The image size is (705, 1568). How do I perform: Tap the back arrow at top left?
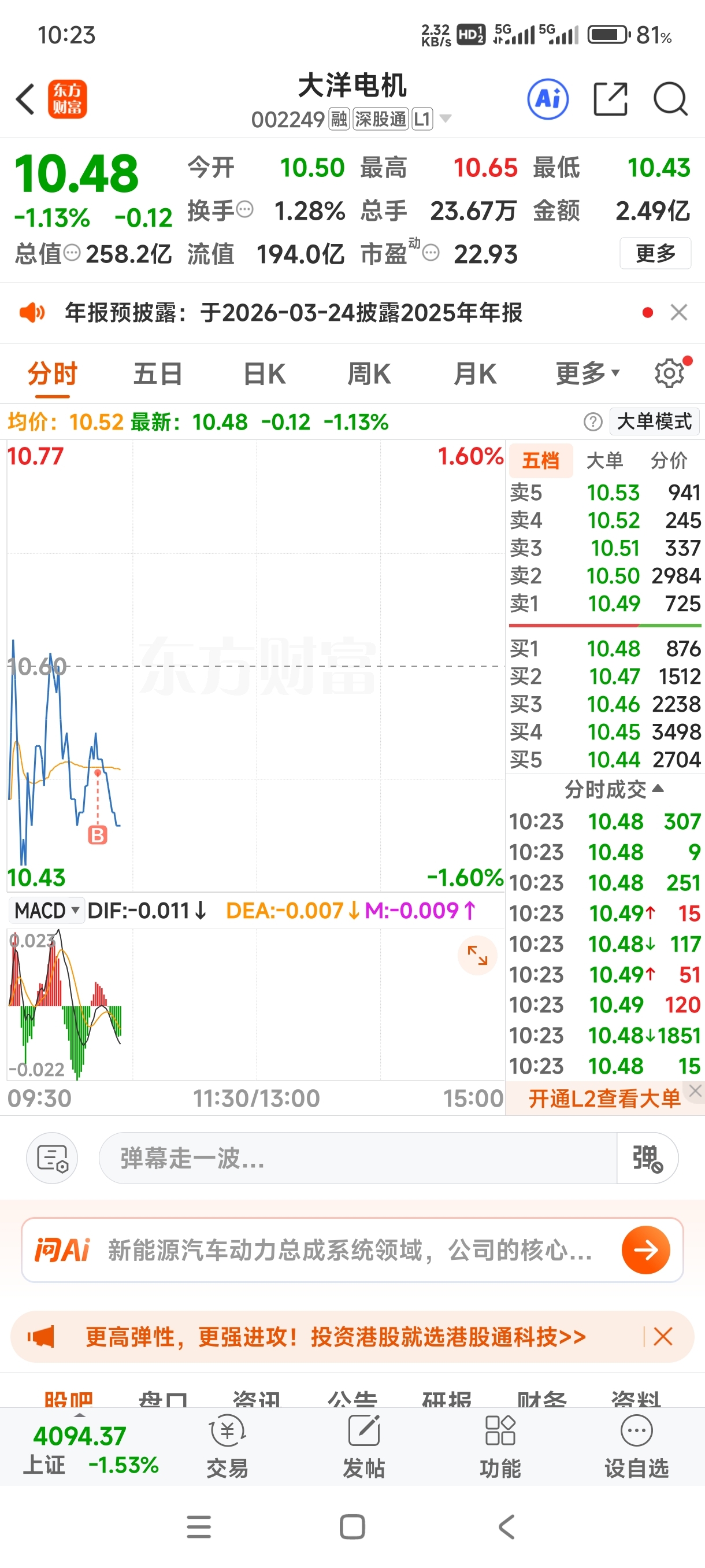coord(25,99)
